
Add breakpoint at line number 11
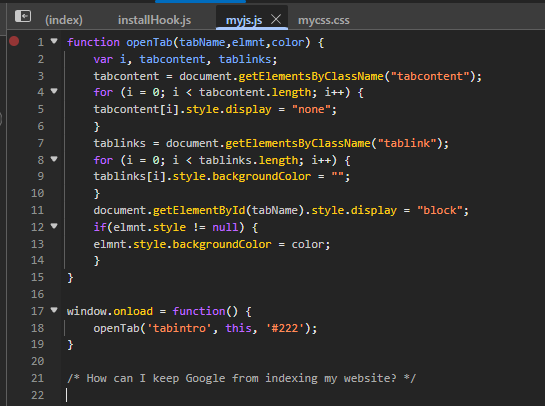tap(38, 210)
